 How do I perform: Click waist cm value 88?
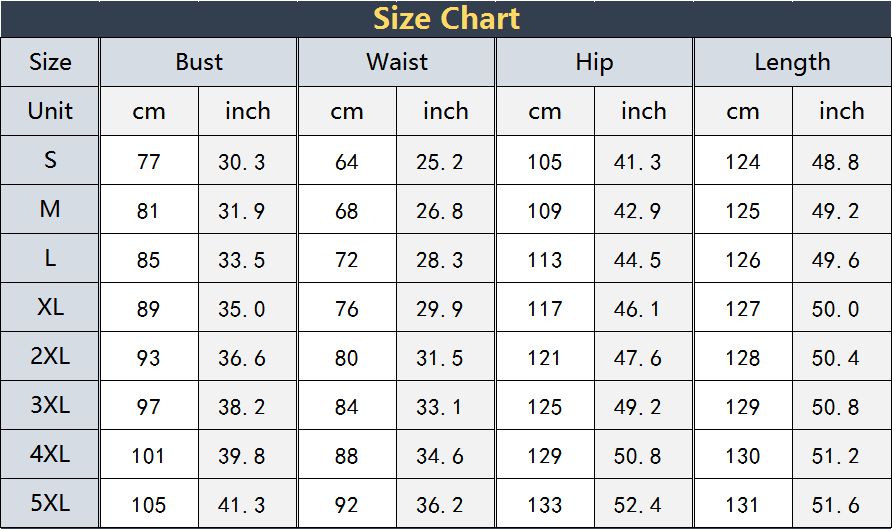(x=347, y=456)
